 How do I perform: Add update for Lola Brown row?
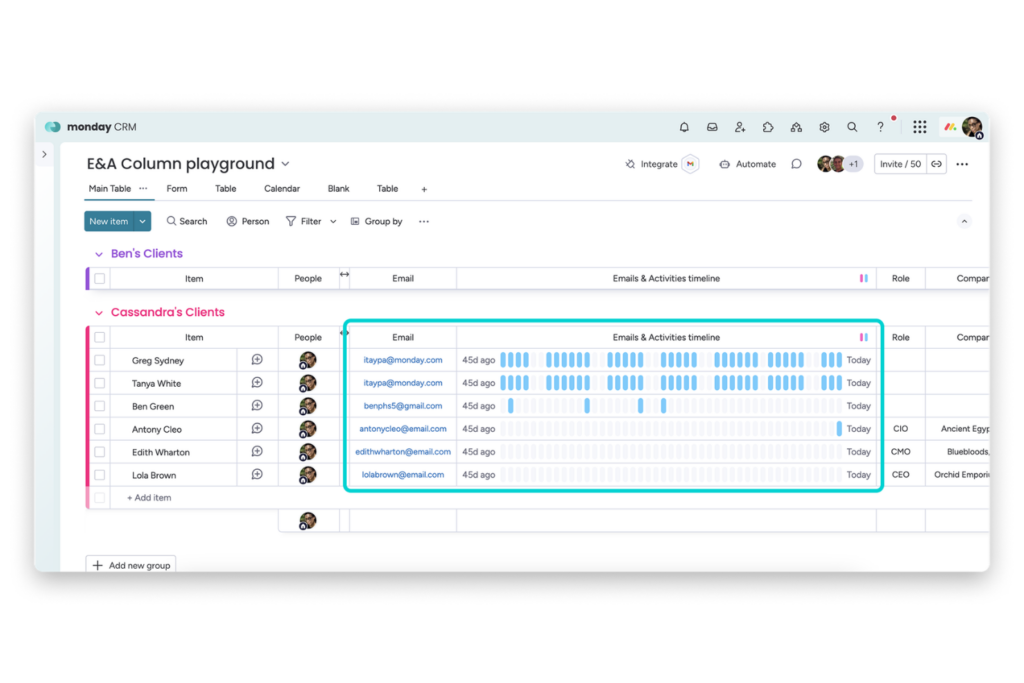(257, 474)
